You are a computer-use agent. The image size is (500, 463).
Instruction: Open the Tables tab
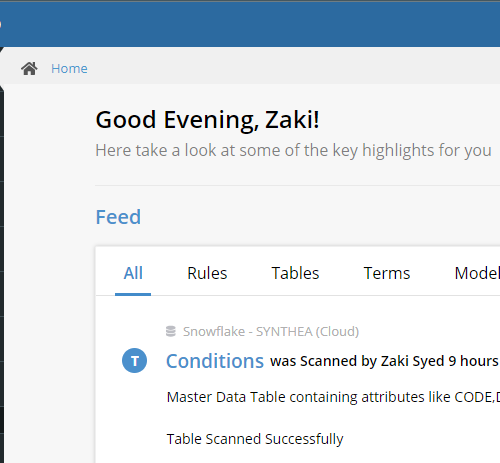point(295,273)
